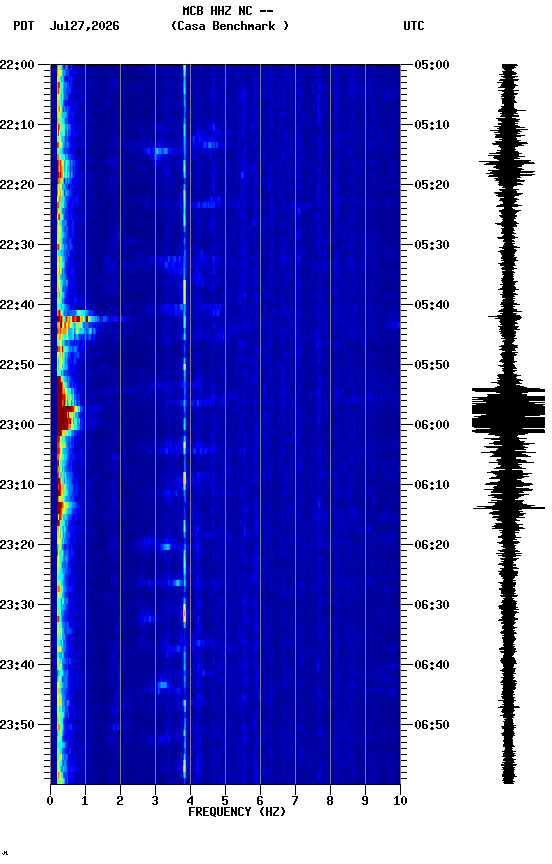Click the seismogram wiggle near 05:16 UTC
Viewport: 552px width, 864px height.
(507, 163)
